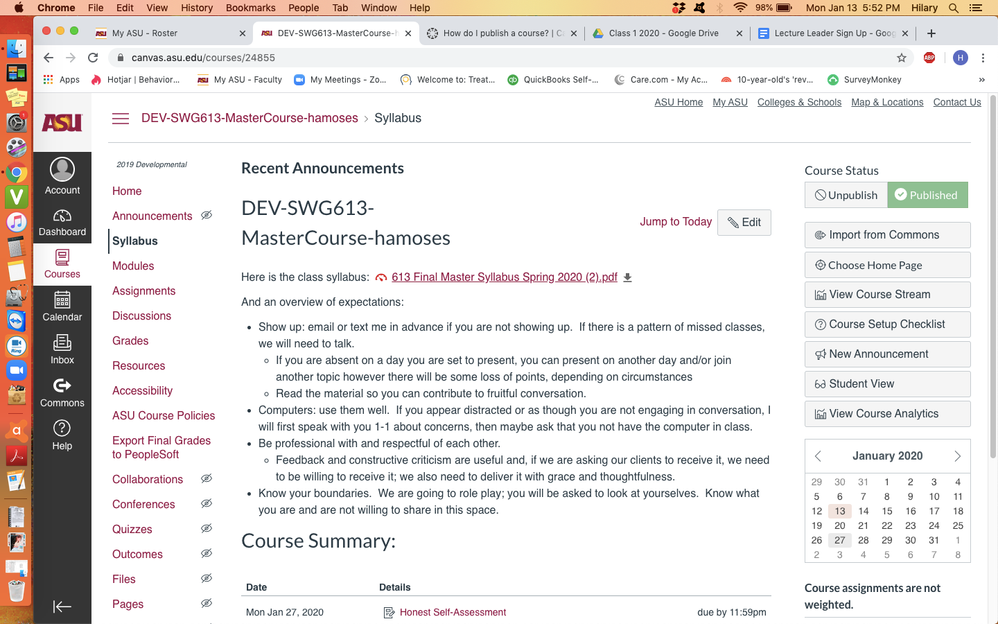Collapse course menu with hamburger icon

(x=120, y=118)
